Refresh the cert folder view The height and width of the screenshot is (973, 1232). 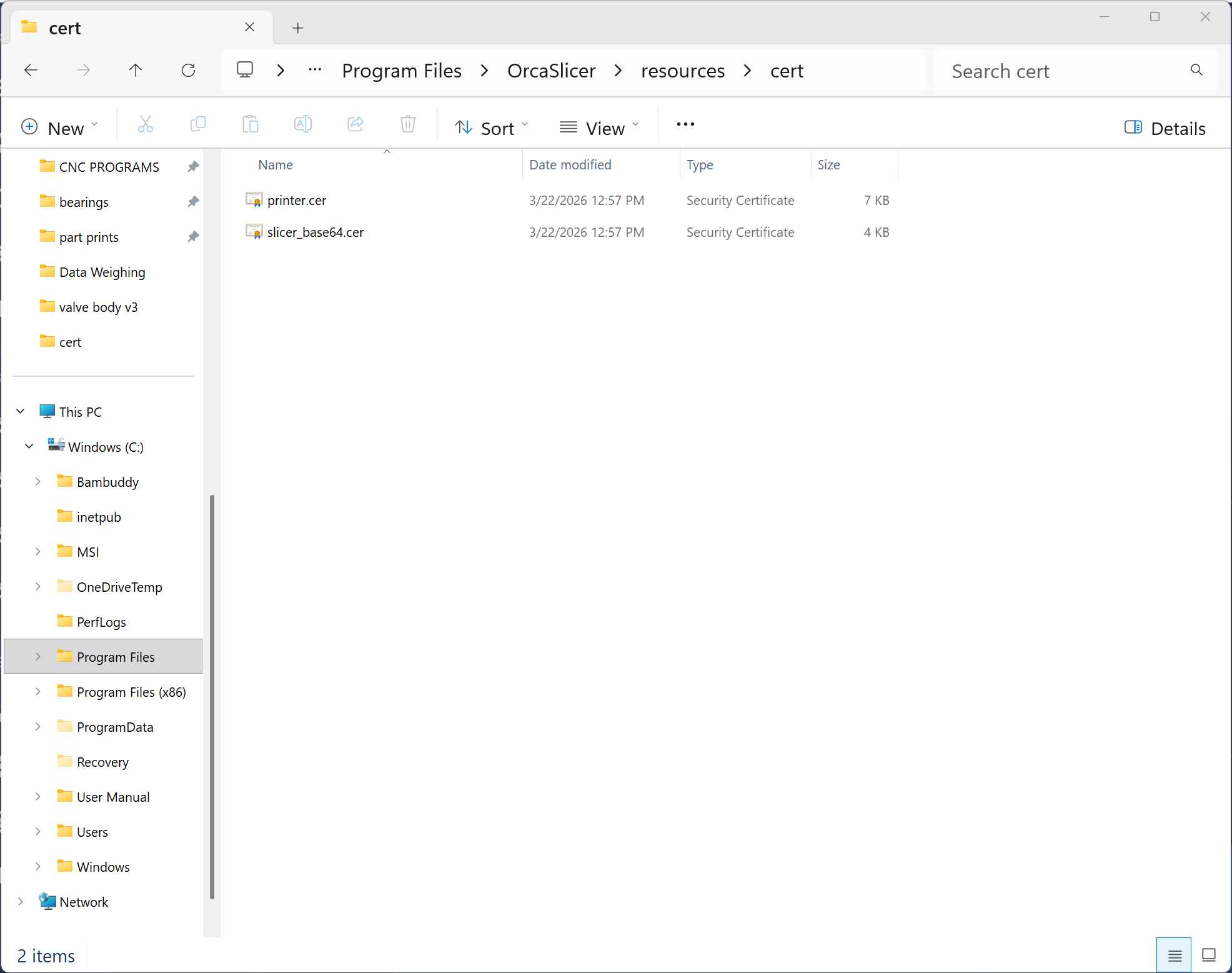pyautogui.click(x=188, y=70)
